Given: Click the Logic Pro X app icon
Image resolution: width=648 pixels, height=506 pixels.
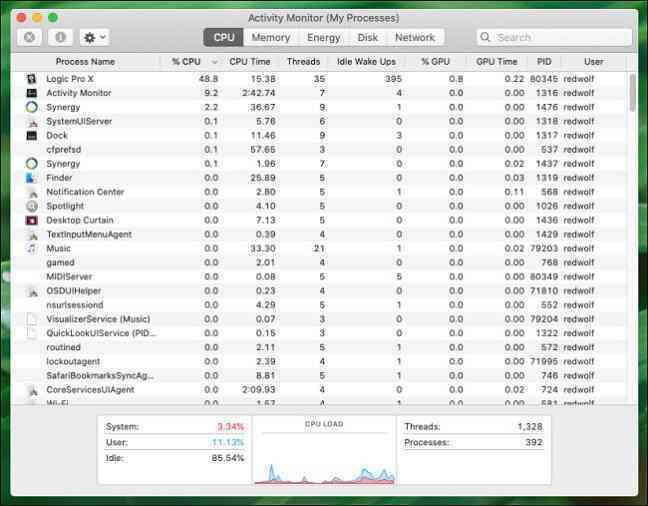Looking at the screenshot, I should (32, 79).
